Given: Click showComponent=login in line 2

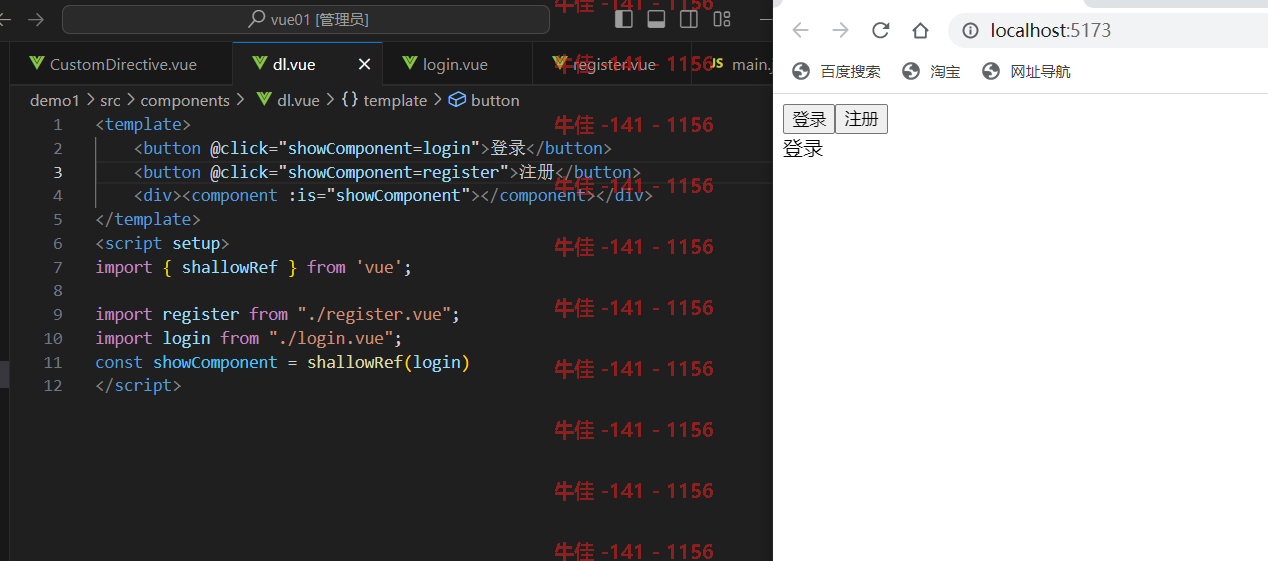Looking at the screenshot, I should pos(379,148).
